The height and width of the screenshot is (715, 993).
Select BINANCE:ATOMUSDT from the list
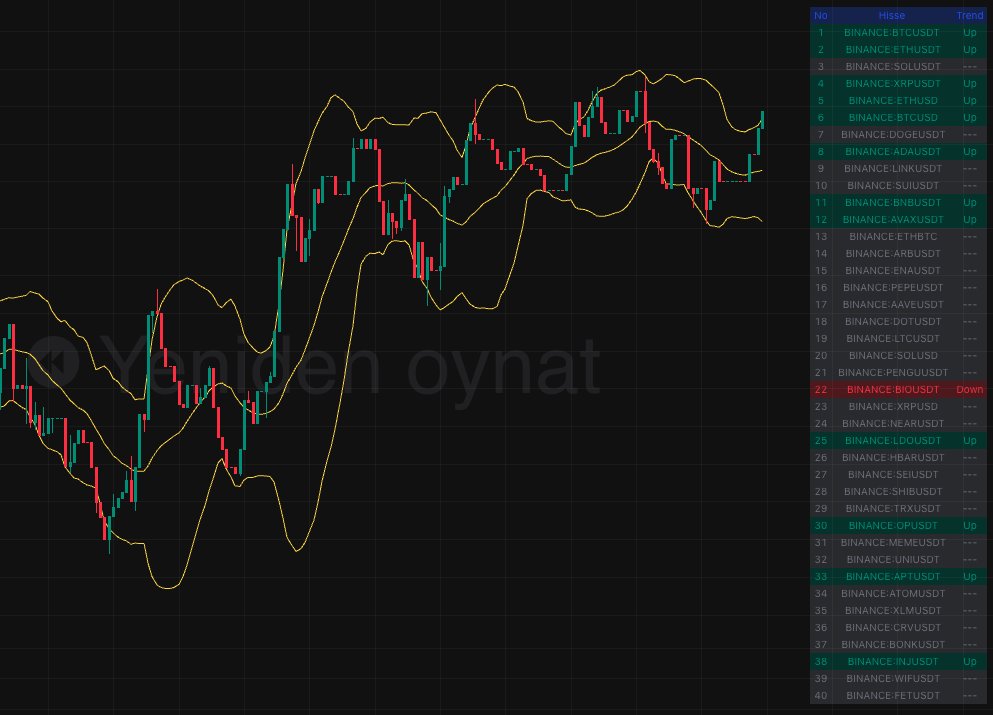(891, 593)
